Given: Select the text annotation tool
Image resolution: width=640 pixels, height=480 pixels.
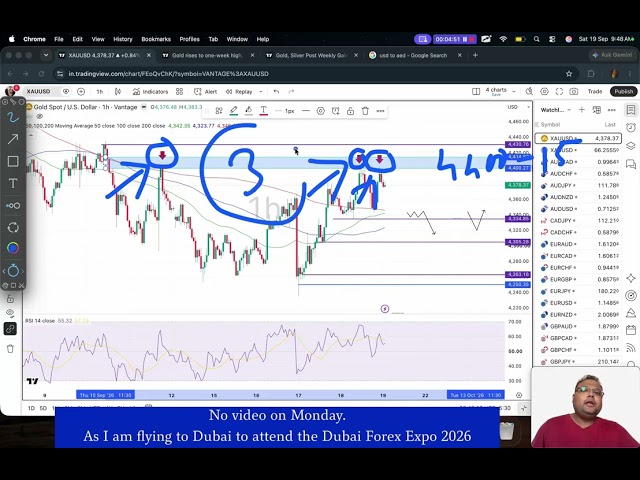Looking at the screenshot, I should pyautogui.click(x=13, y=183).
